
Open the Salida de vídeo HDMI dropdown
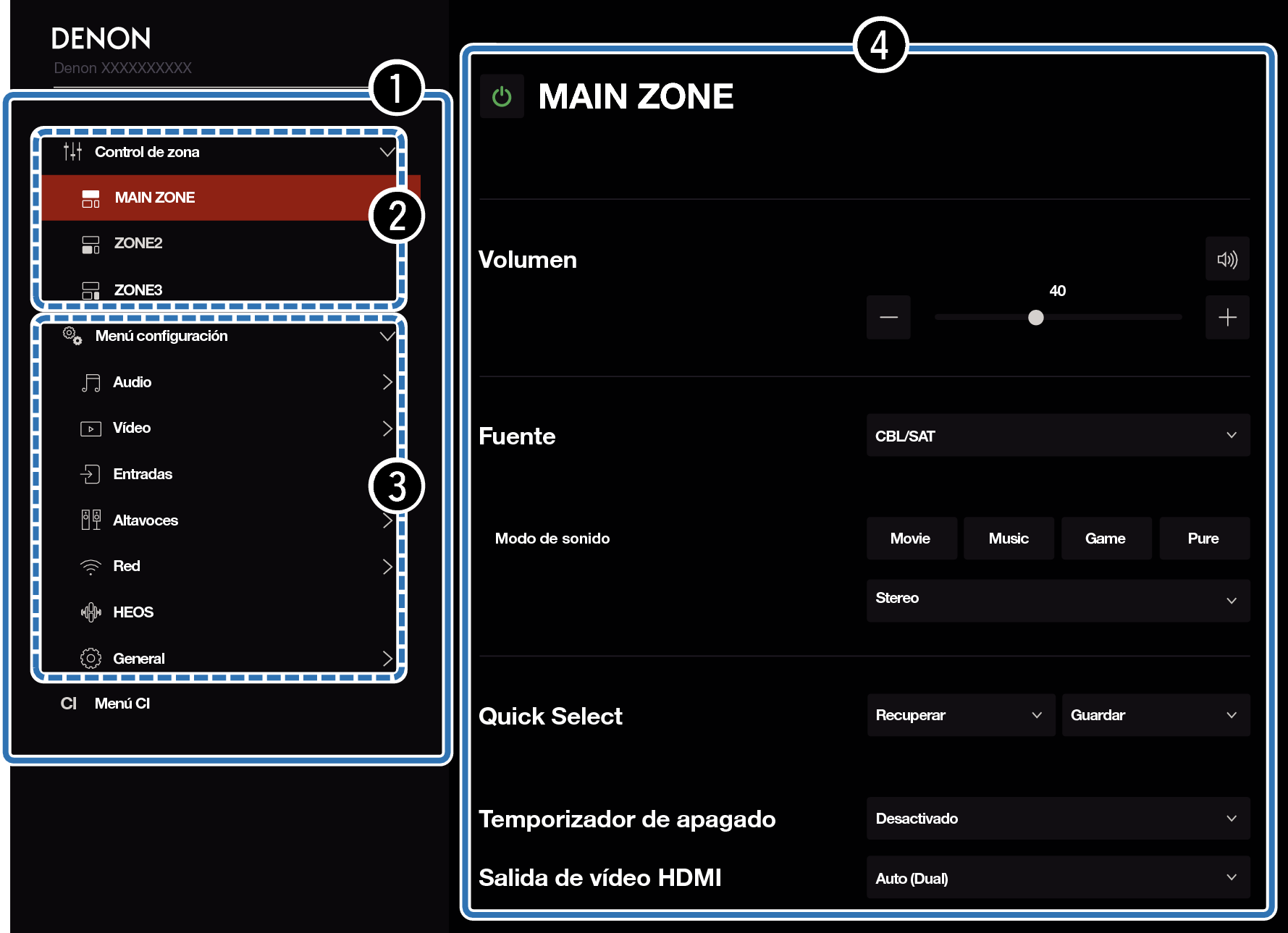tap(1058, 877)
